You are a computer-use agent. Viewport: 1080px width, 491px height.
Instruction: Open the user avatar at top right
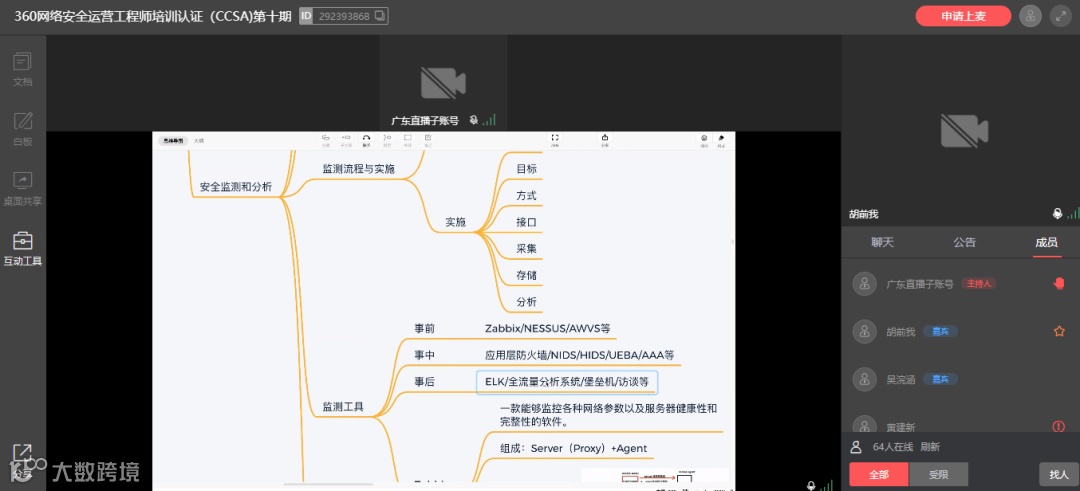(x=1030, y=16)
